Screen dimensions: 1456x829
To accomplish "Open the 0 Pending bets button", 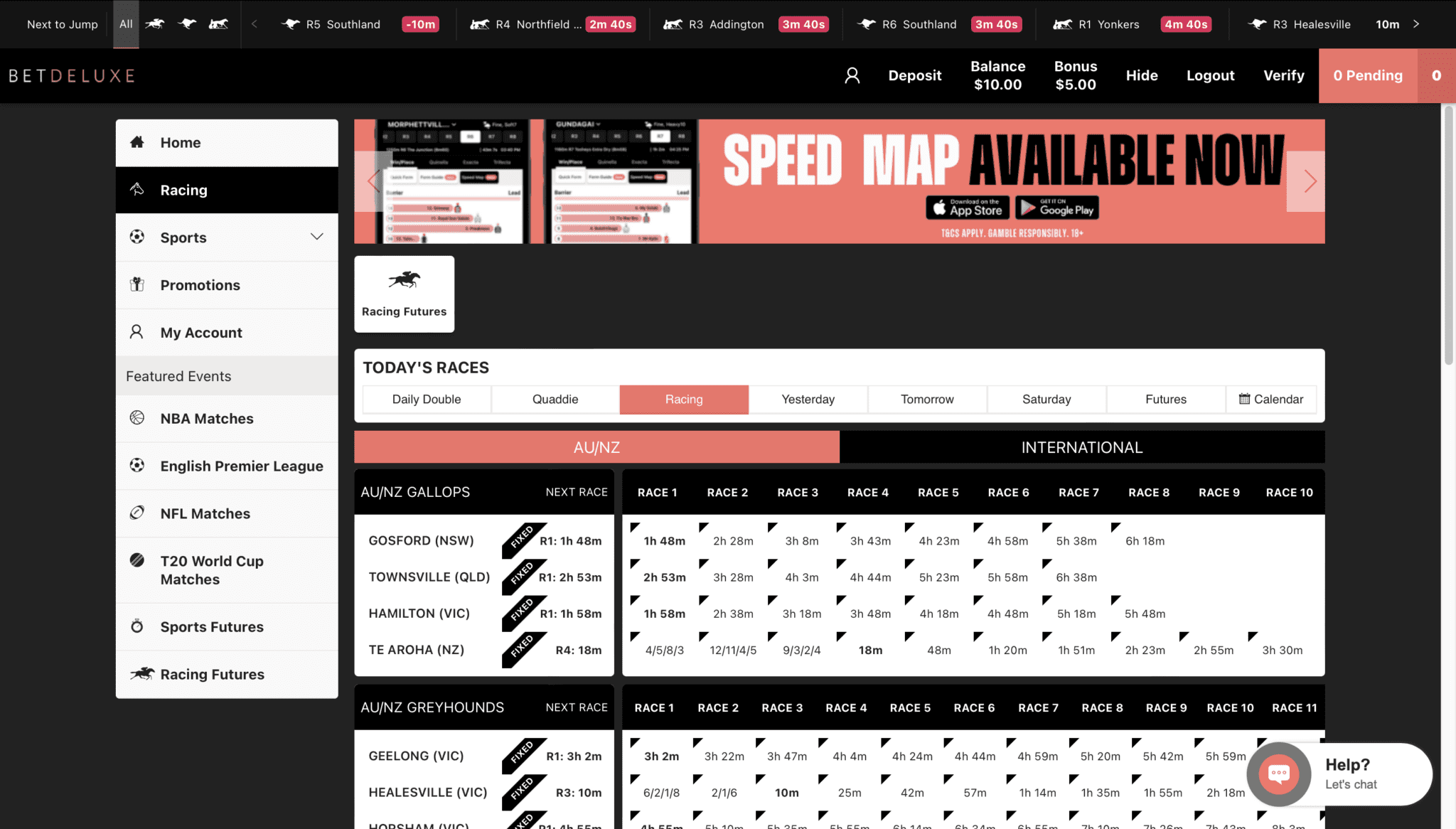I will click(x=1368, y=75).
